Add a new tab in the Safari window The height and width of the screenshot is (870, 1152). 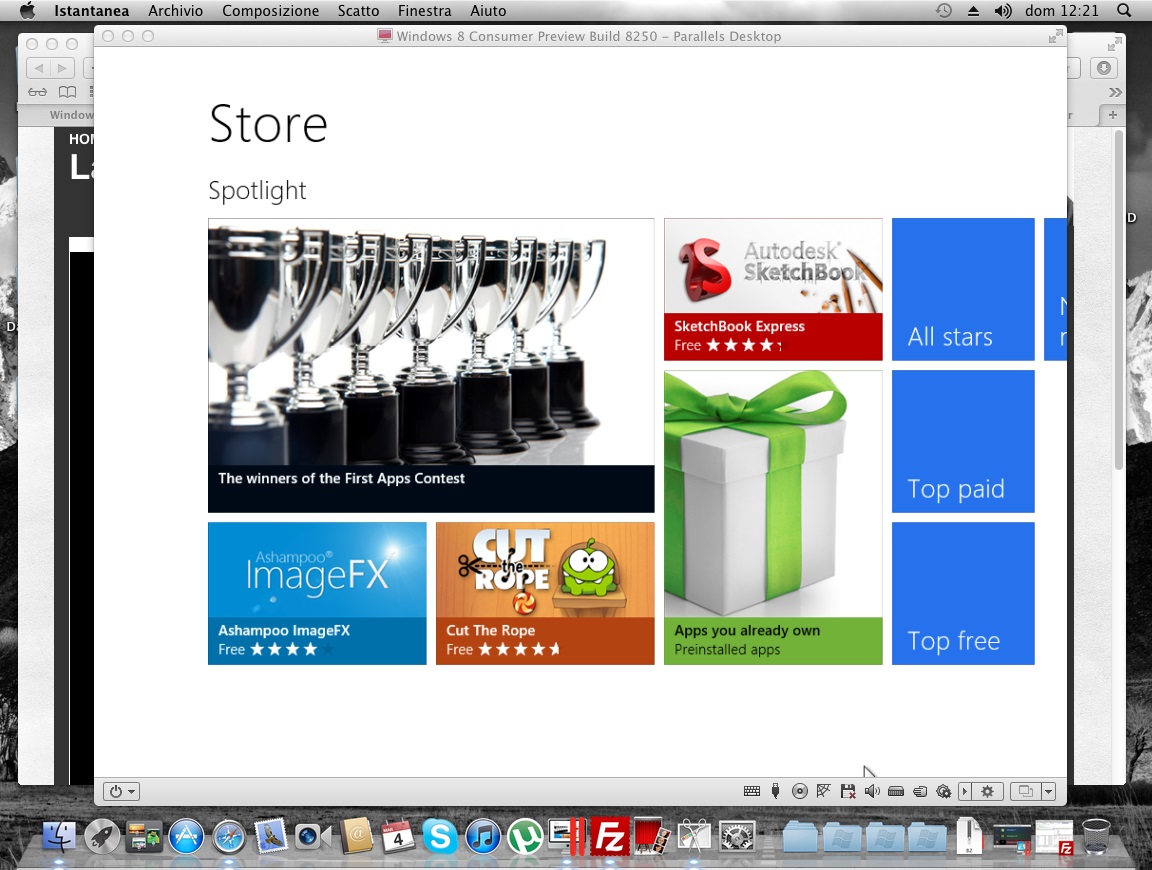pyautogui.click(x=1112, y=115)
